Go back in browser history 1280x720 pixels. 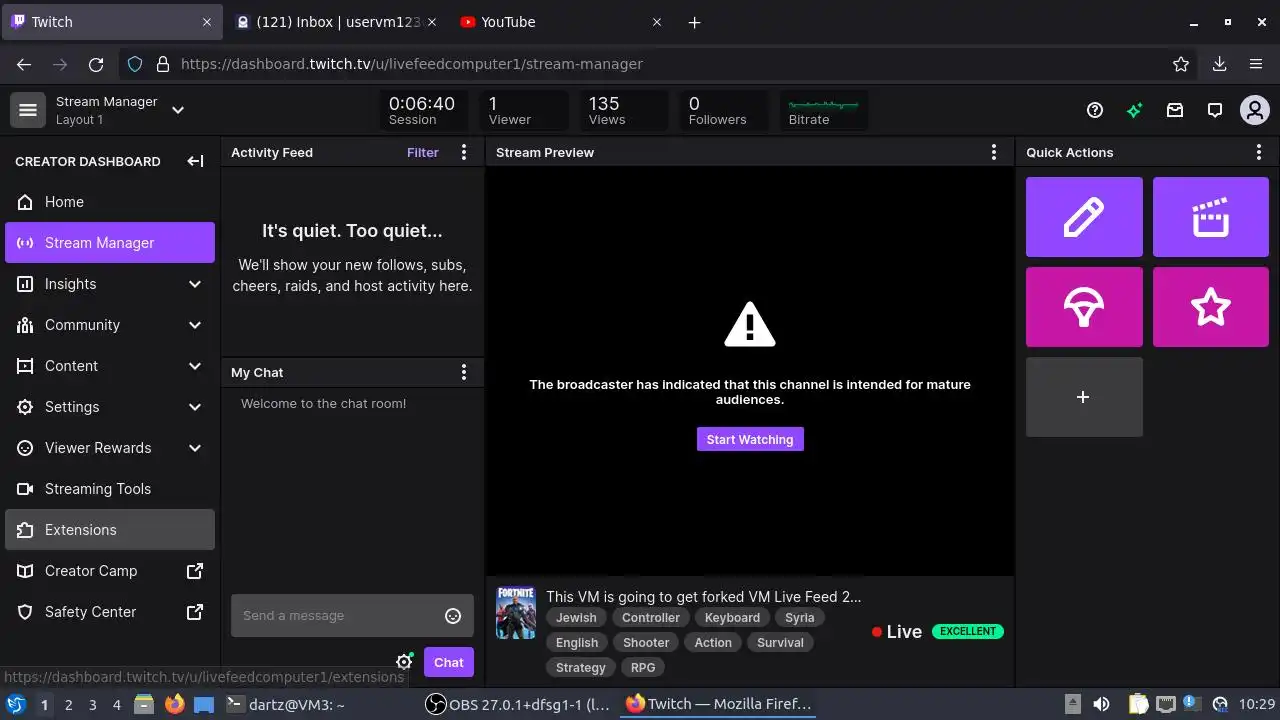click(24, 64)
